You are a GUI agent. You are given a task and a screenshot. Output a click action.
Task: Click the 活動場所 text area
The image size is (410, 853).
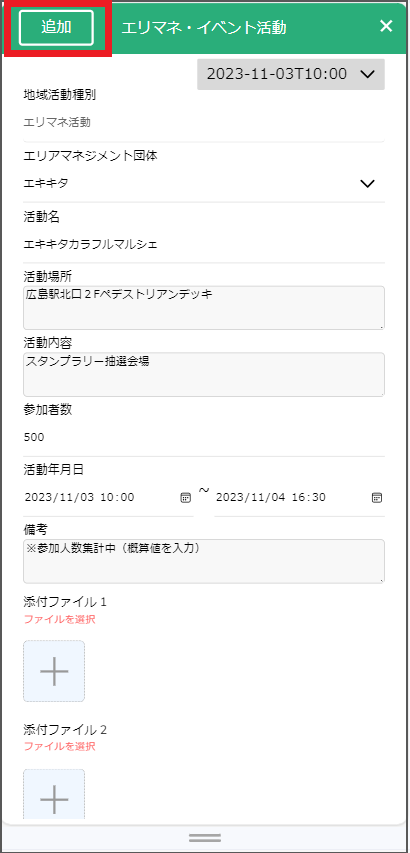pyautogui.click(x=204, y=308)
